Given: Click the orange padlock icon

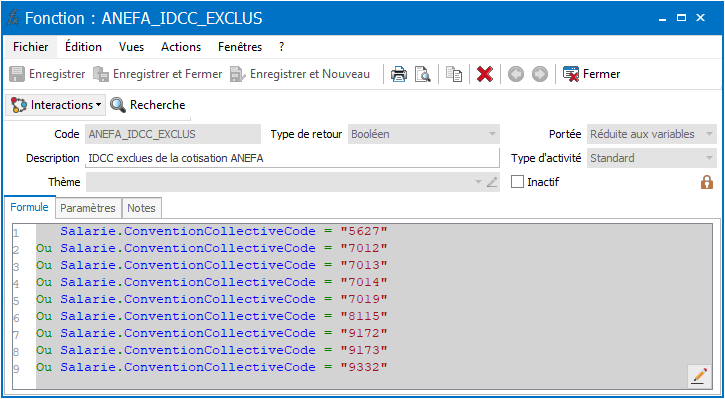Looking at the screenshot, I should pos(707,182).
